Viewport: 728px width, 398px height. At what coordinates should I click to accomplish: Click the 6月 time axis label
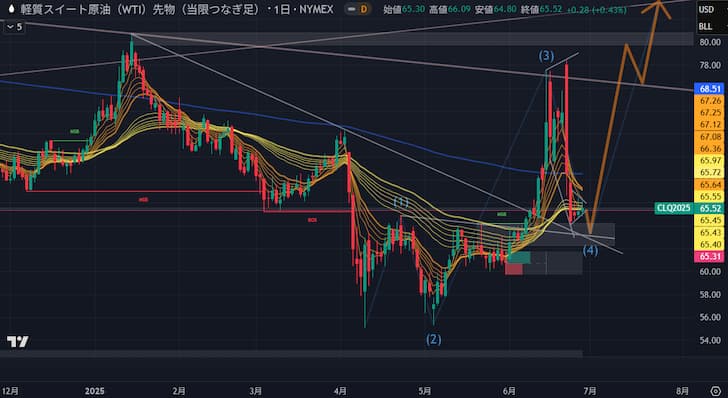click(509, 391)
